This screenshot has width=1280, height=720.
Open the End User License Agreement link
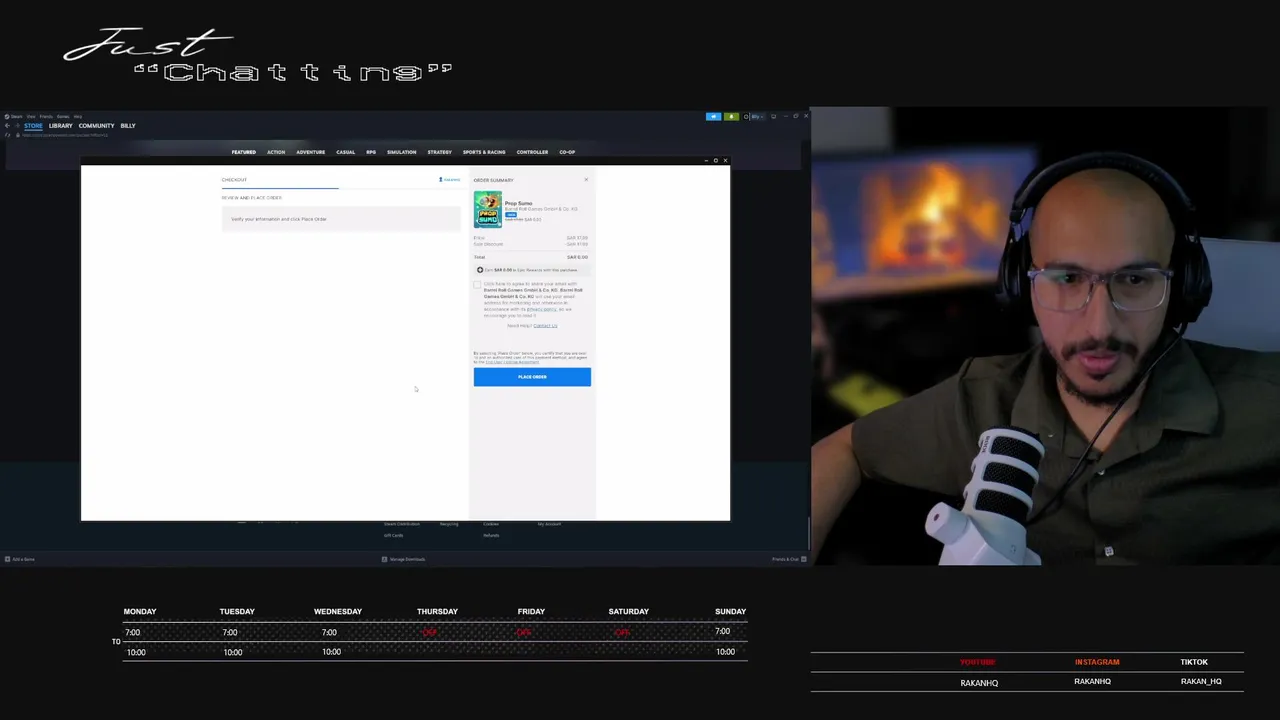[x=512, y=362]
